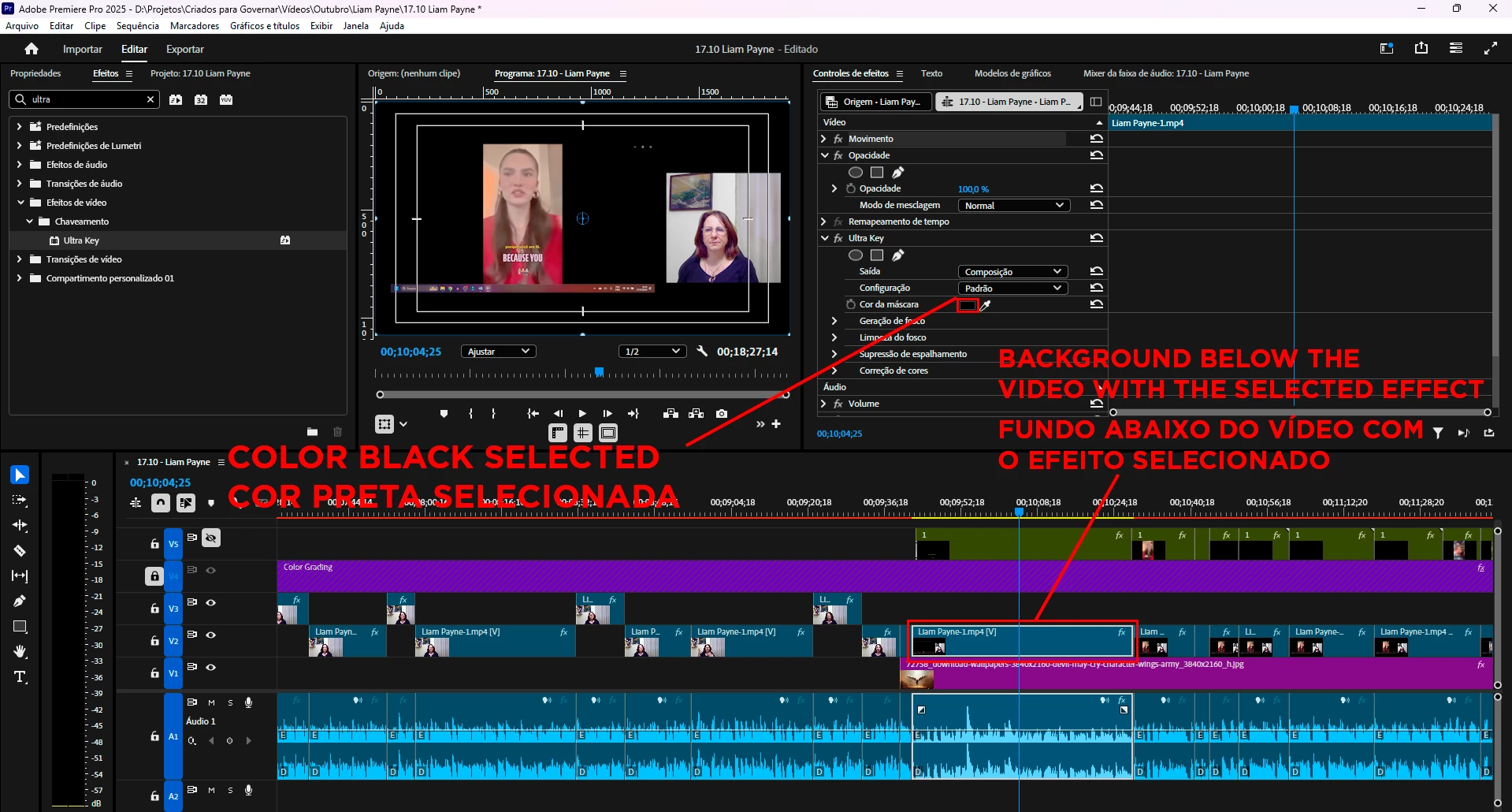
Task: Select the Ultra Key effect item
Action: pos(81,240)
